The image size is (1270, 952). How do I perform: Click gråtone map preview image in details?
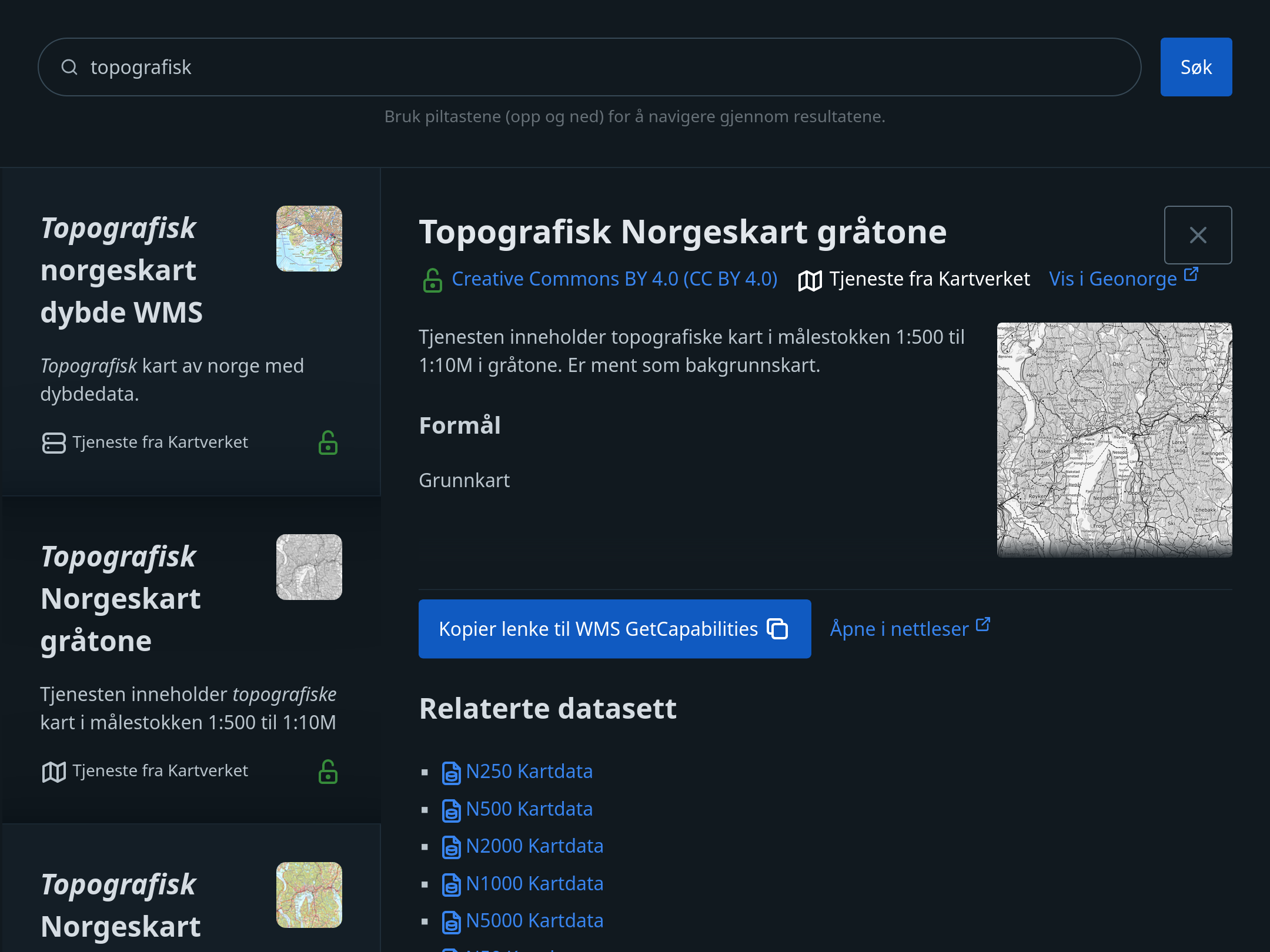(1114, 440)
